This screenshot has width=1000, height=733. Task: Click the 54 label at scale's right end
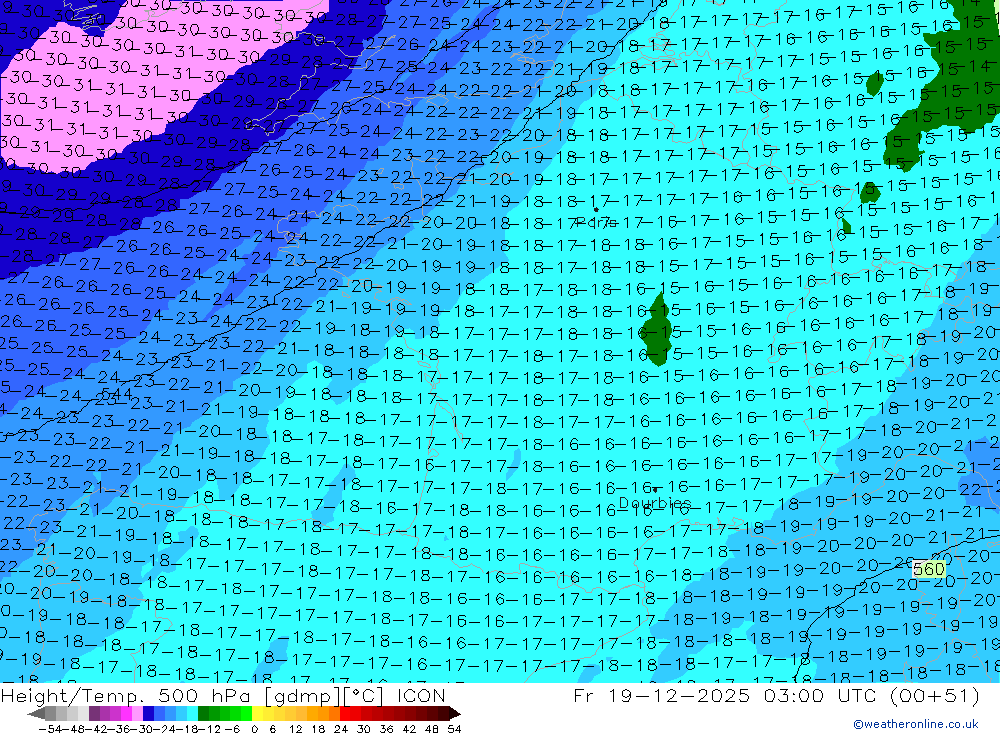point(454,729)
